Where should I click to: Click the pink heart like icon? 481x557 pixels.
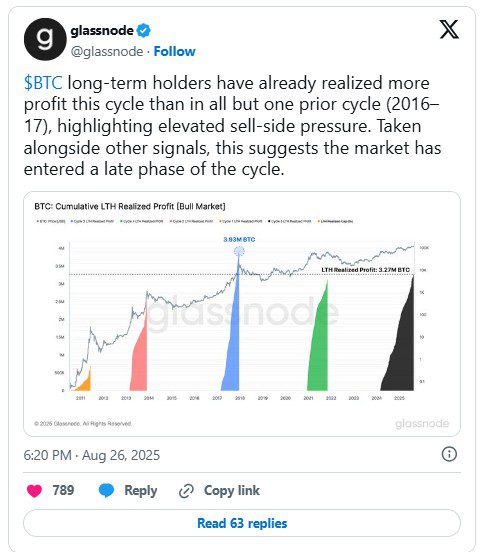tap(34, 491)
